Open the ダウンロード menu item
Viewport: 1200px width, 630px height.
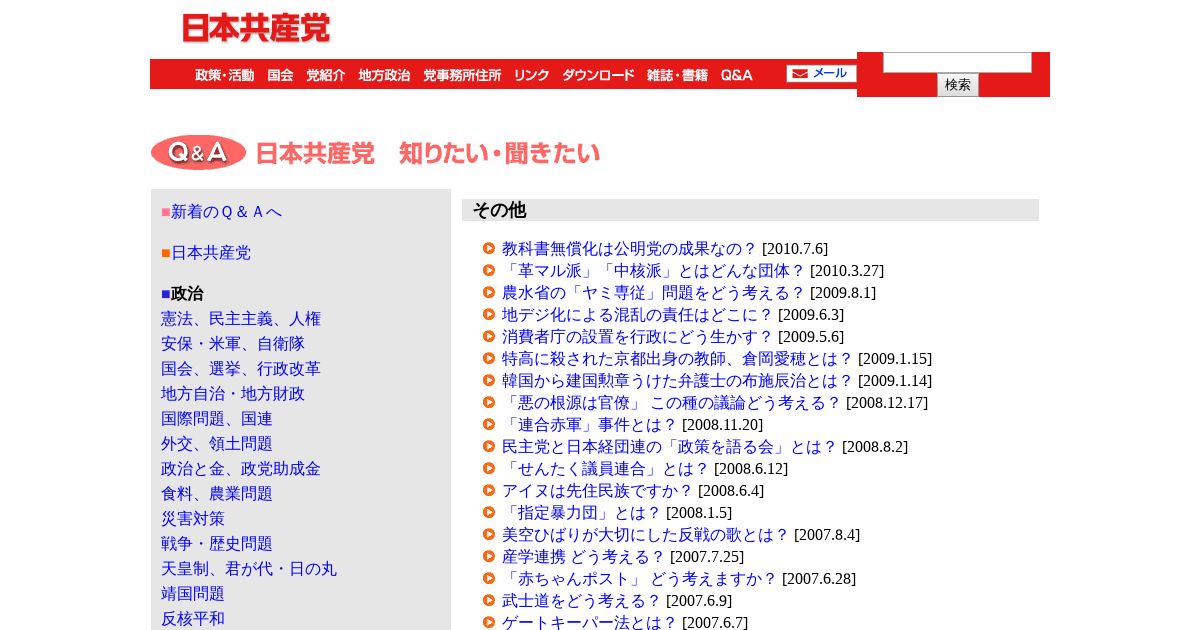[x=598, y=75]
